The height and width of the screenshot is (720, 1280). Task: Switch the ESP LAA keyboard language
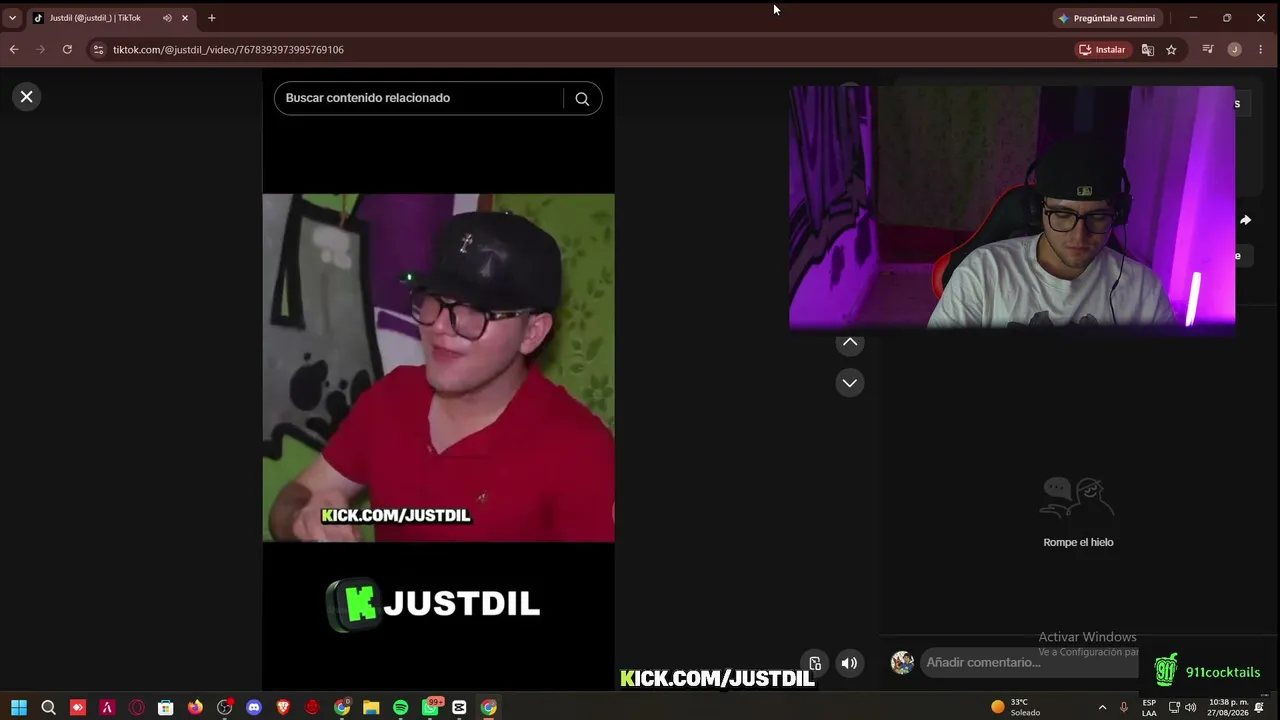(1149, 707)
